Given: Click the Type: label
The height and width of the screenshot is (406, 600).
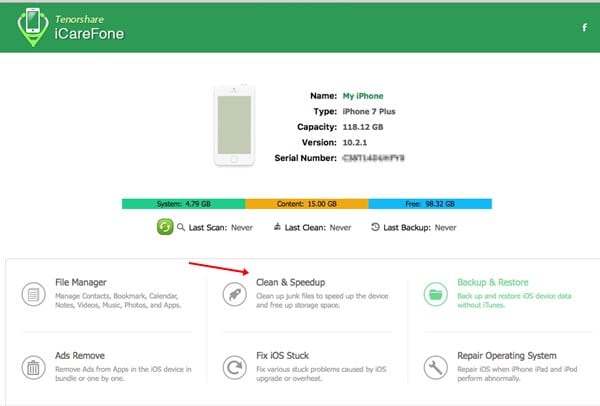Looking at the screenshot, I should pos(325,111).
